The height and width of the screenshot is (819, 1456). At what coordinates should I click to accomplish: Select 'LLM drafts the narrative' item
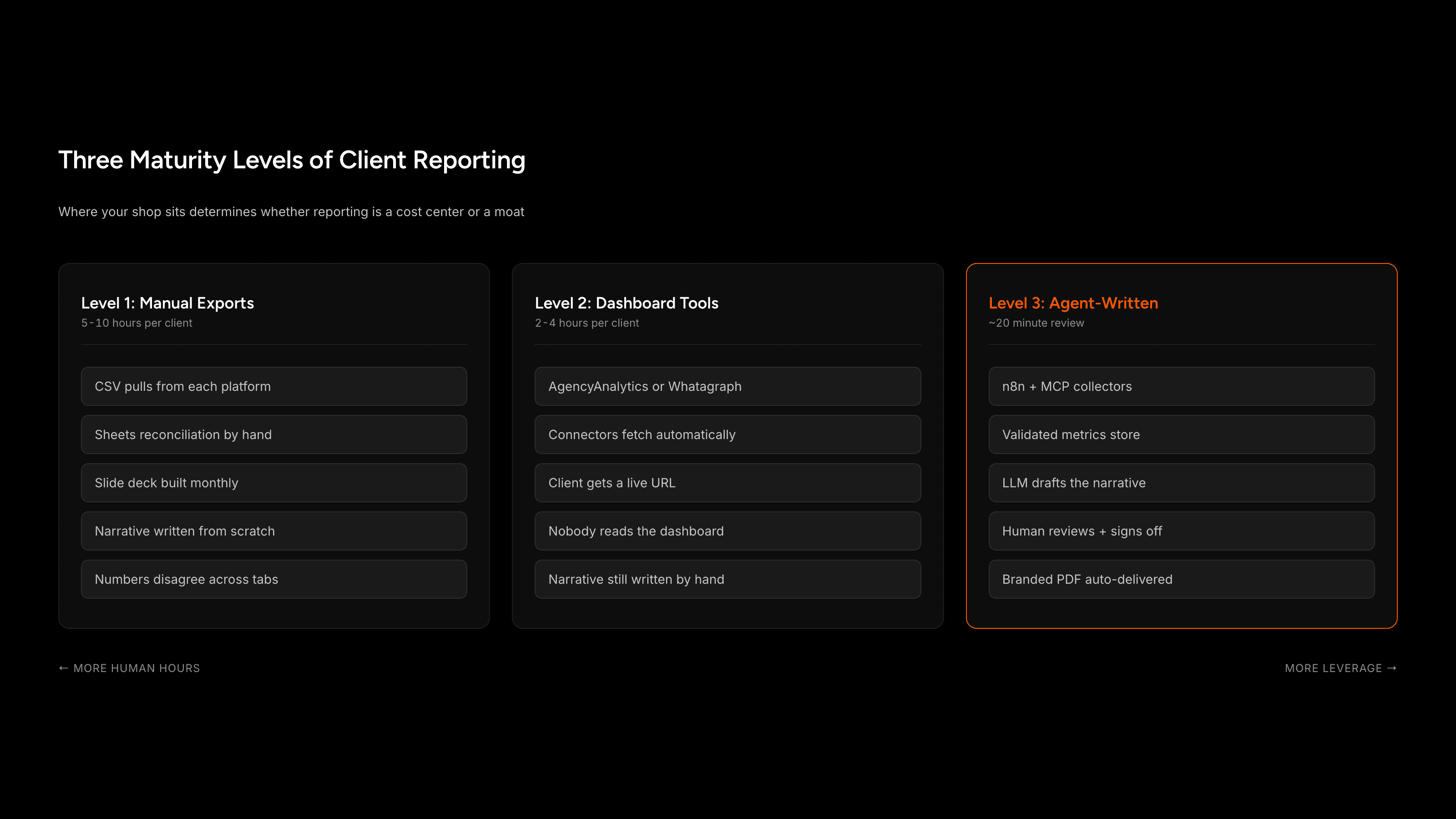point(1181,483)
